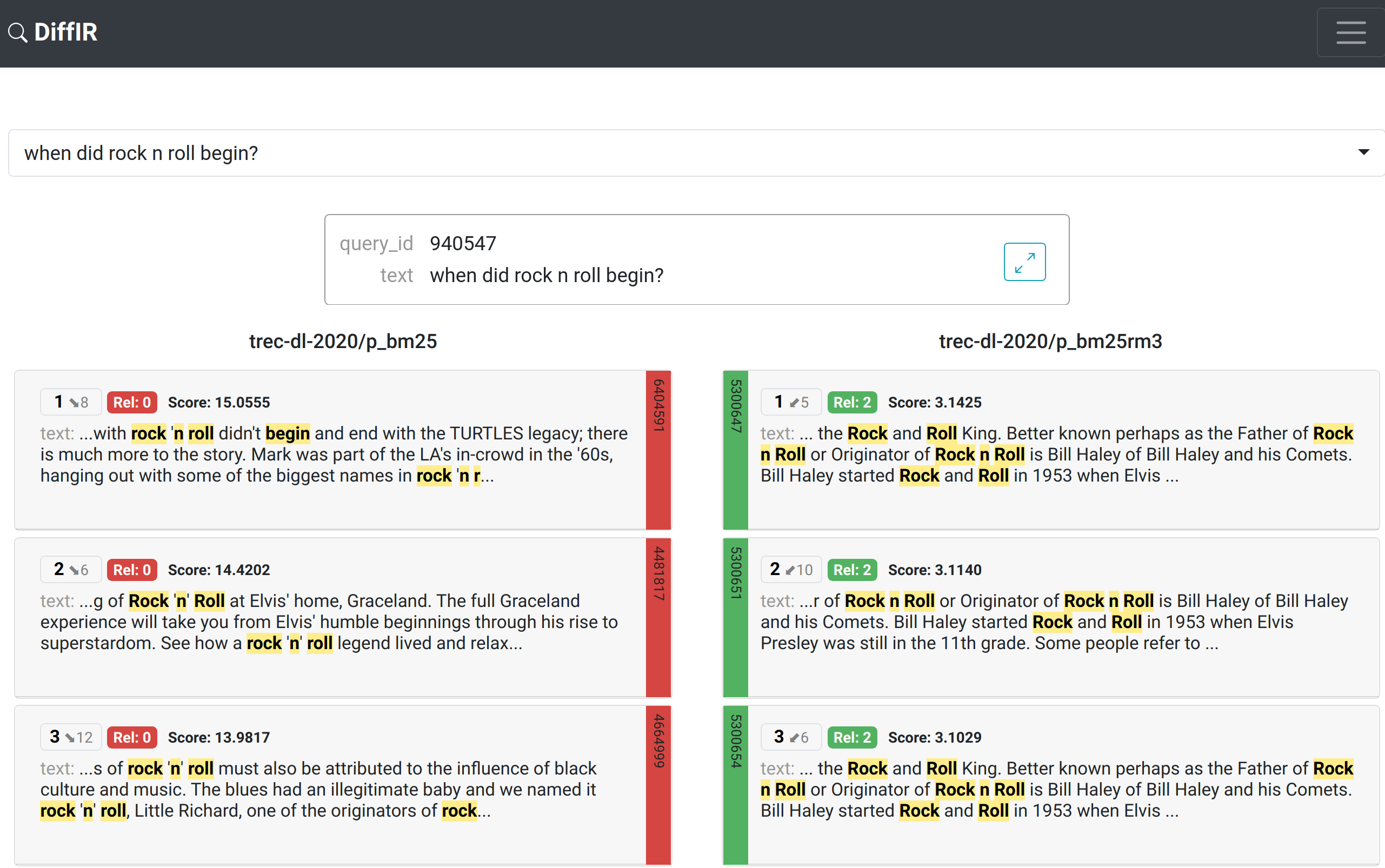Expand the query details with arrows icon
The height and width of the screenshot is (868, 1385).
point(1024,262)
